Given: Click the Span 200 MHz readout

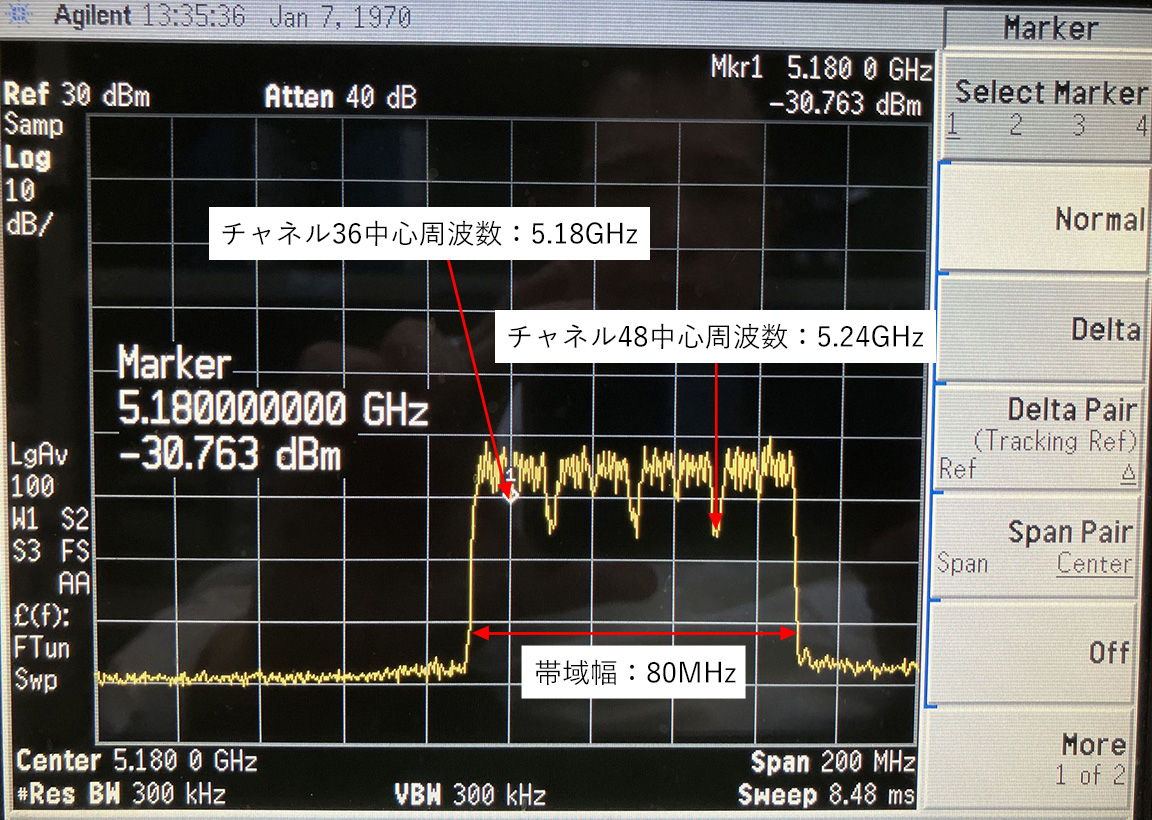Looking at the screenshot, I should click(x=833, y=762).
